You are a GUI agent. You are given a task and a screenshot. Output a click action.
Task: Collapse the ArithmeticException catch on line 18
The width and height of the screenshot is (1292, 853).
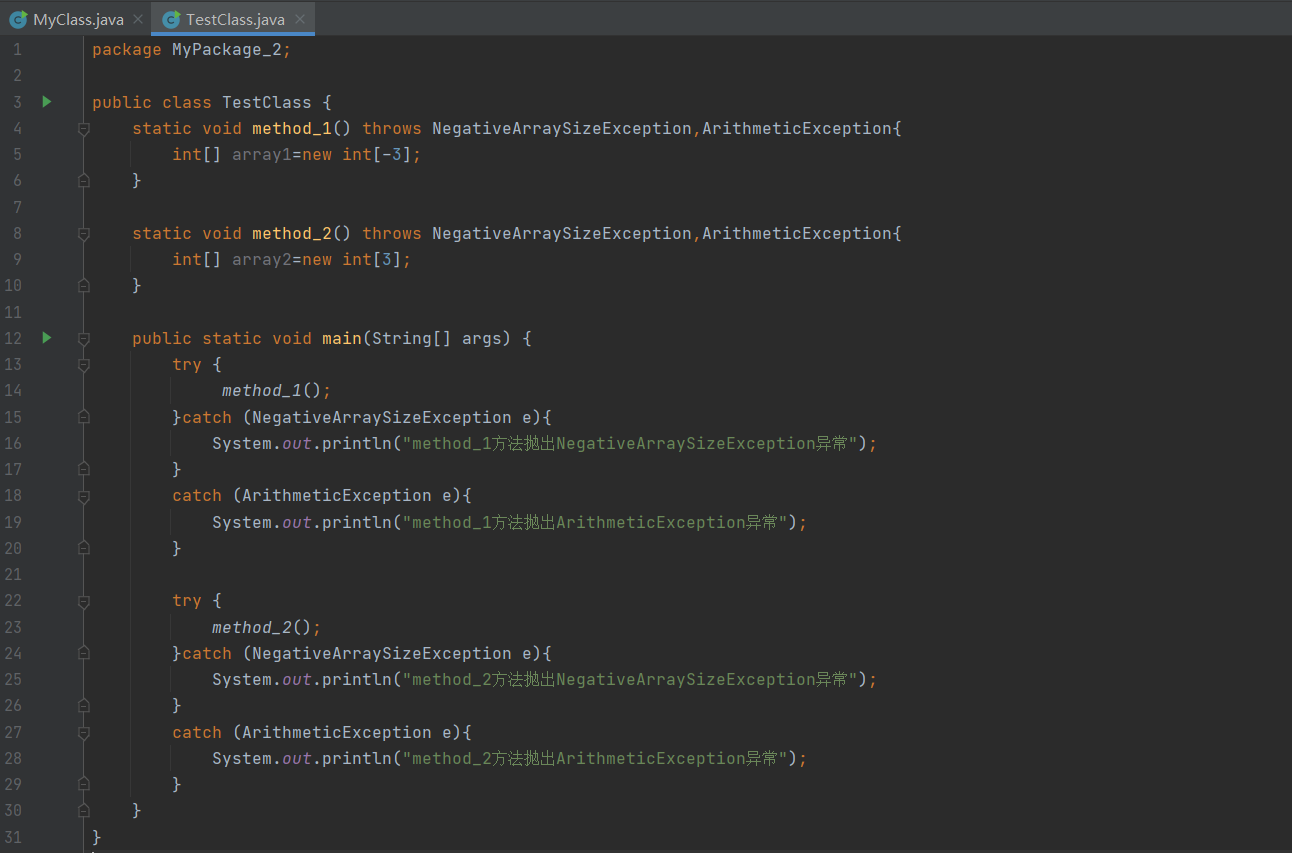click(84, 496)
